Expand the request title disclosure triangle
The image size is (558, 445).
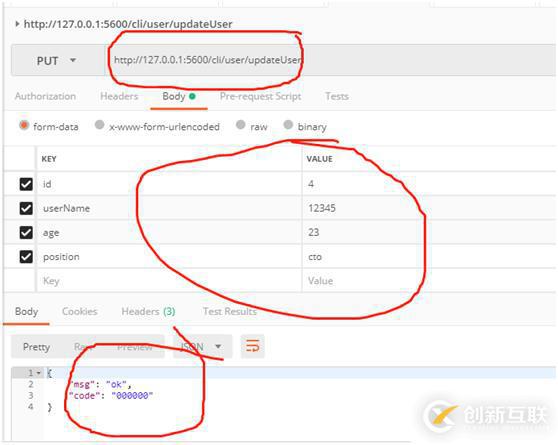(x=17, y=24)
